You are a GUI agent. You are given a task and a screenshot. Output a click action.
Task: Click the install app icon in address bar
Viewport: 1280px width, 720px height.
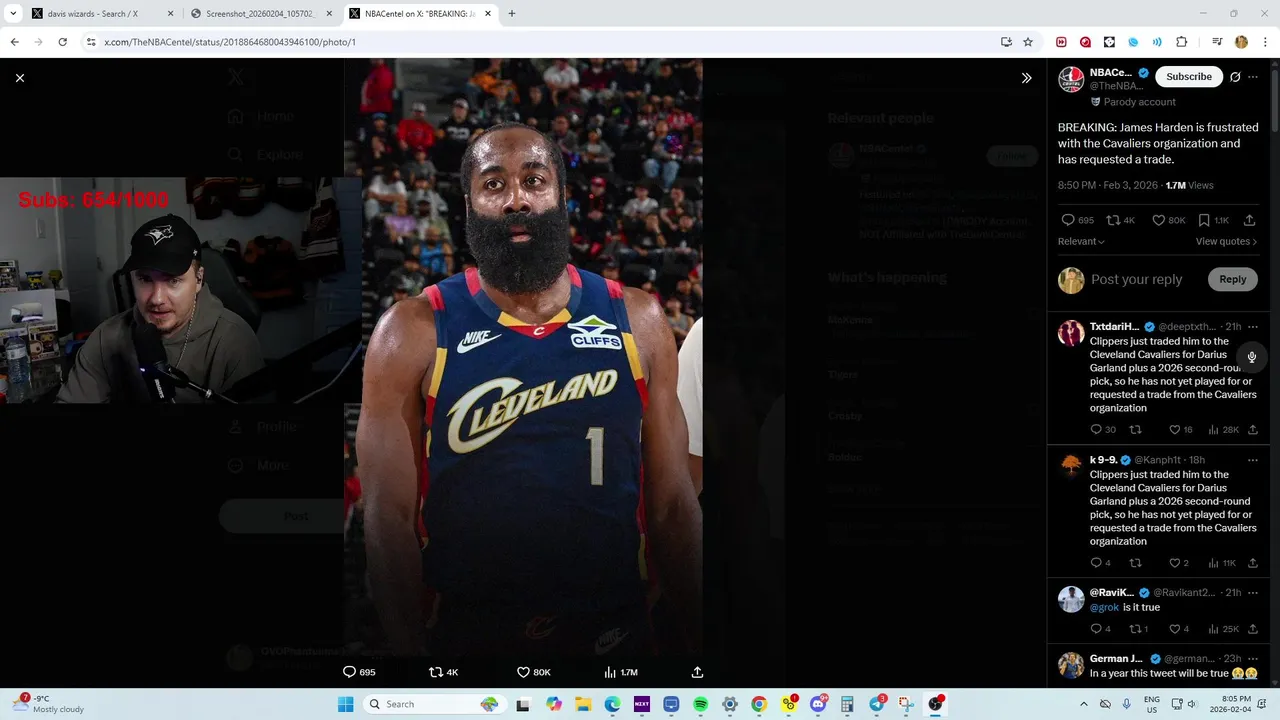point(1006,42)
